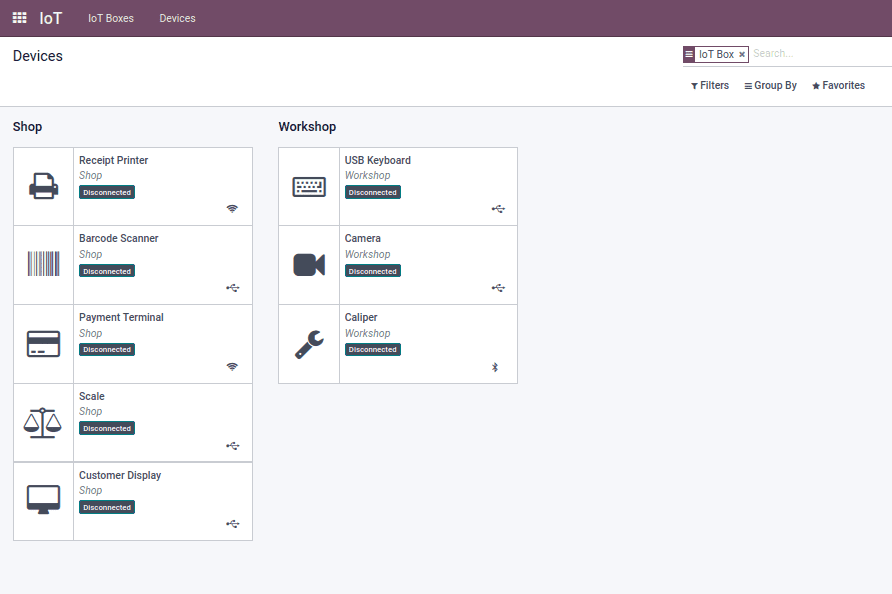
Task: Click the USB Keyboard keyboard icon
Action: tap(309, 187)
